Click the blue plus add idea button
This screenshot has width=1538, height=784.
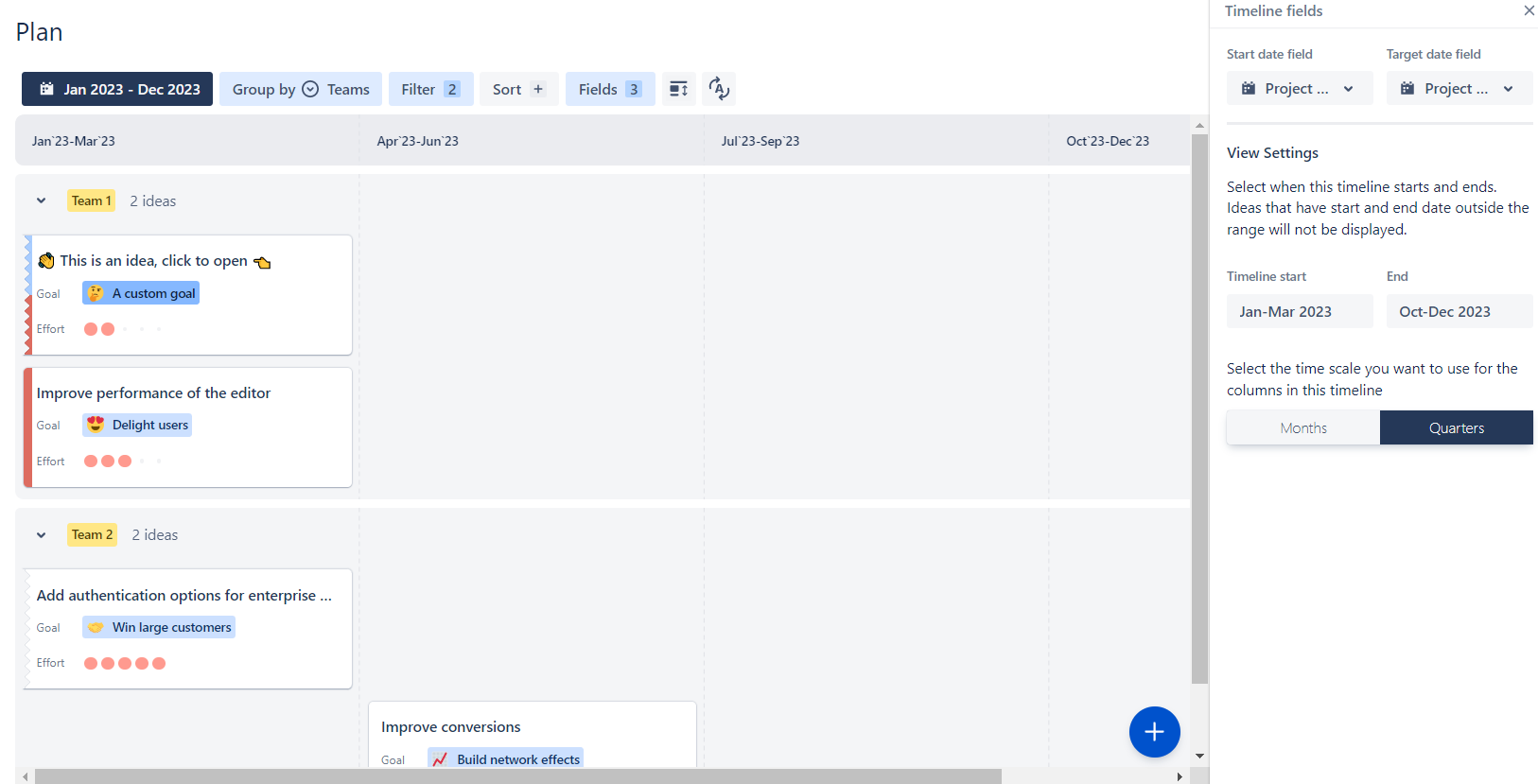(1154, 731)
